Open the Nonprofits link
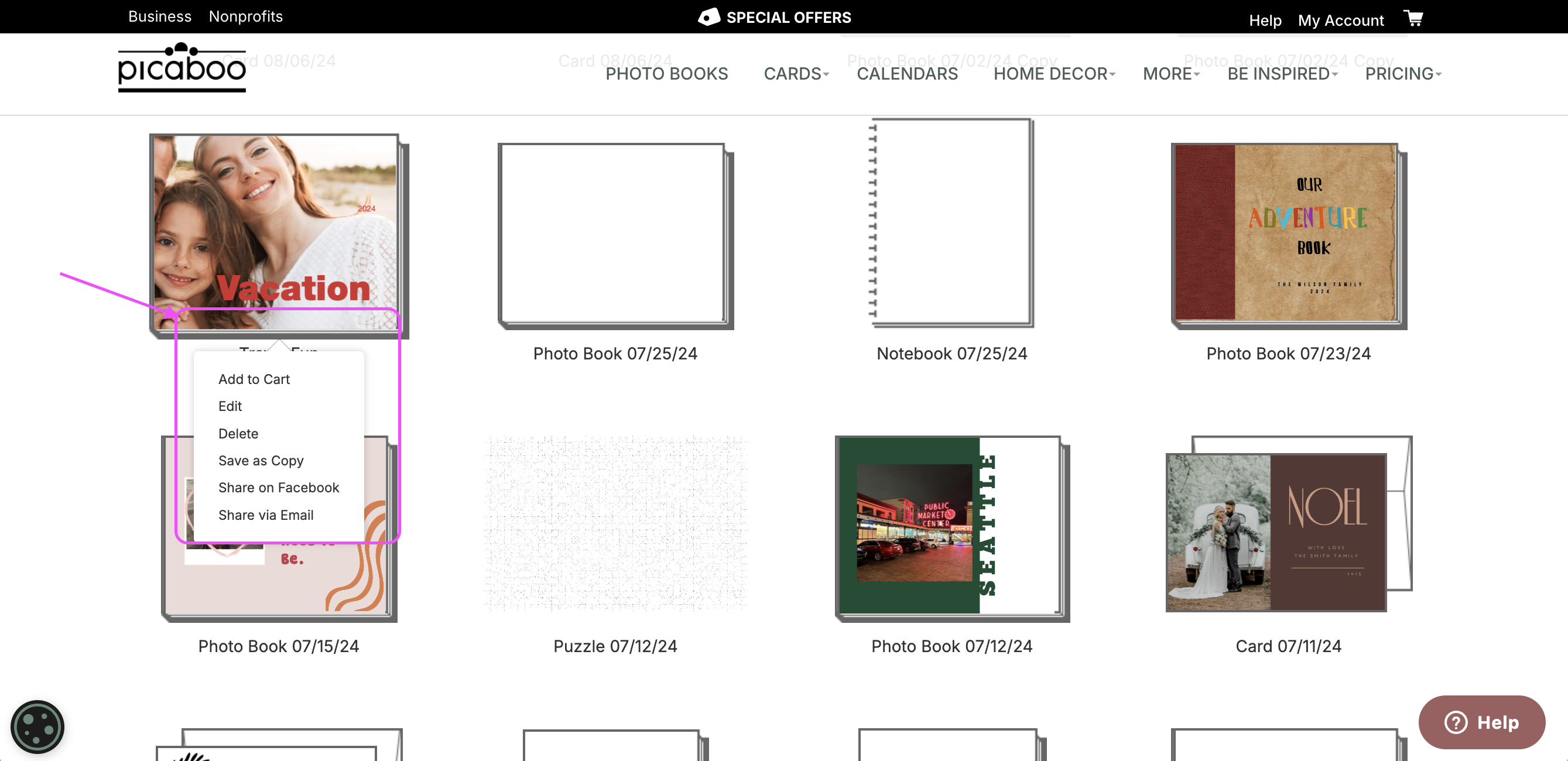The height and width of the screenshot is (761, 1568). pos(246,16)
